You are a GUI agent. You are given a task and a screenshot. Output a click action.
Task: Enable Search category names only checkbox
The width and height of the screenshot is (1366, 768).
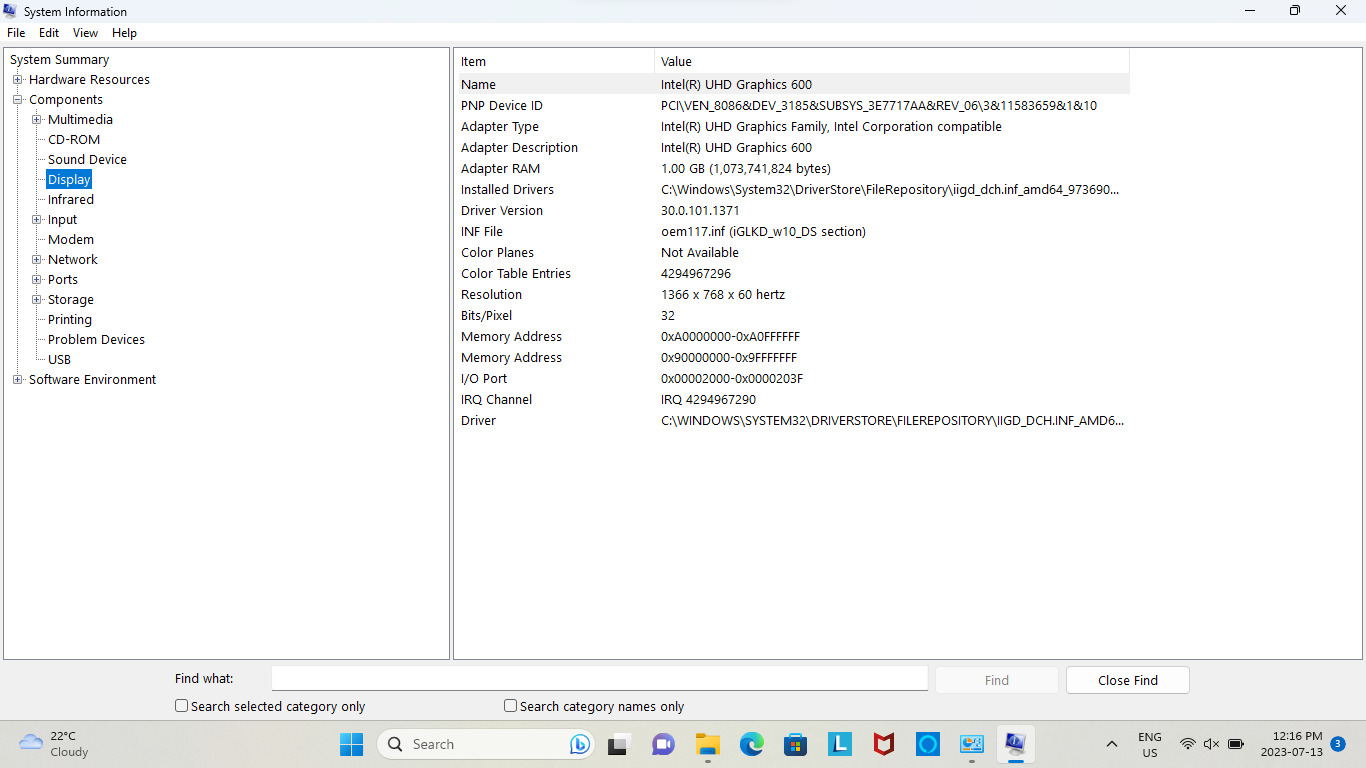click(511, 705)
